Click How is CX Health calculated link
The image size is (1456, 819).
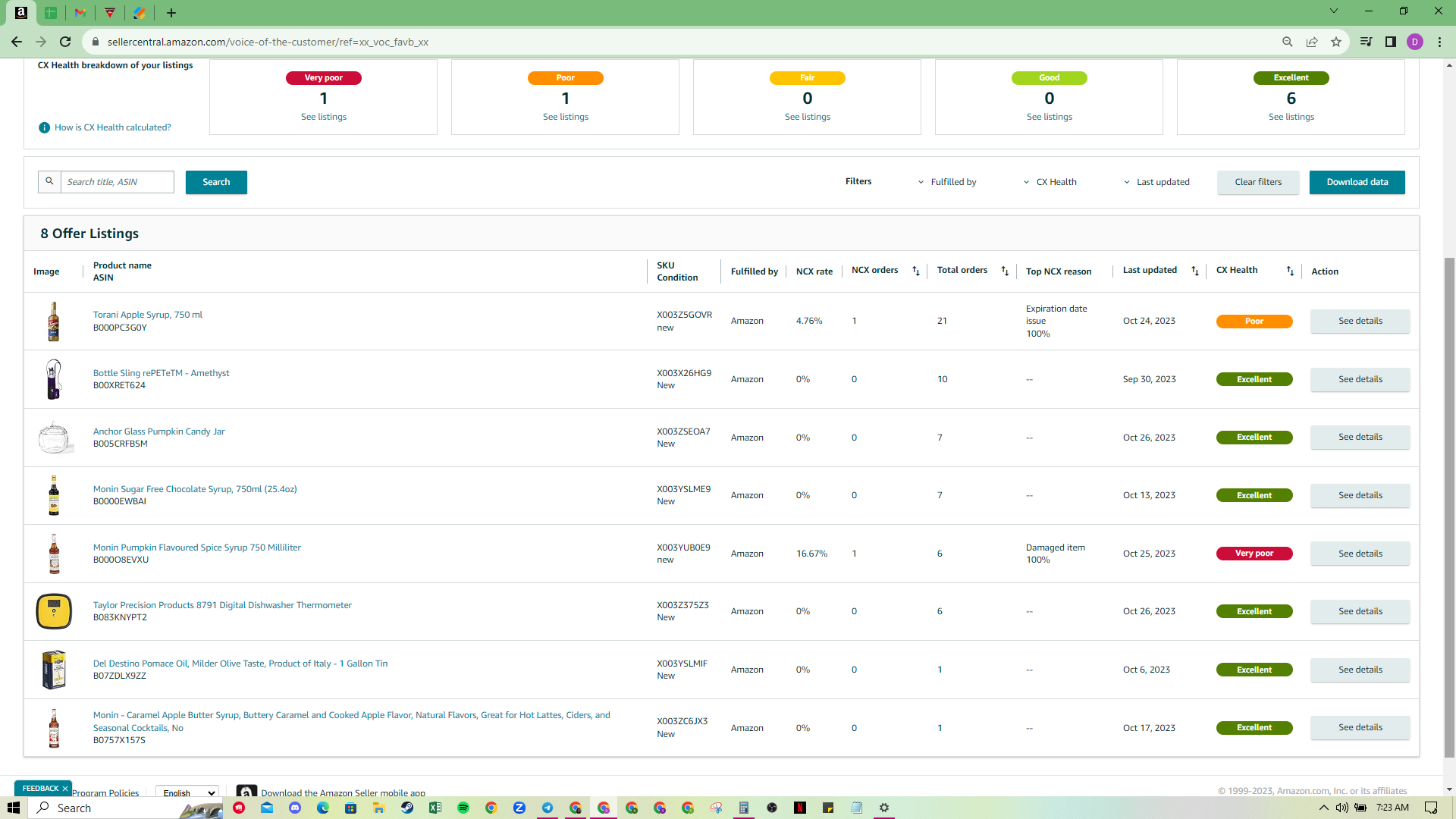(x=112, y=127)
